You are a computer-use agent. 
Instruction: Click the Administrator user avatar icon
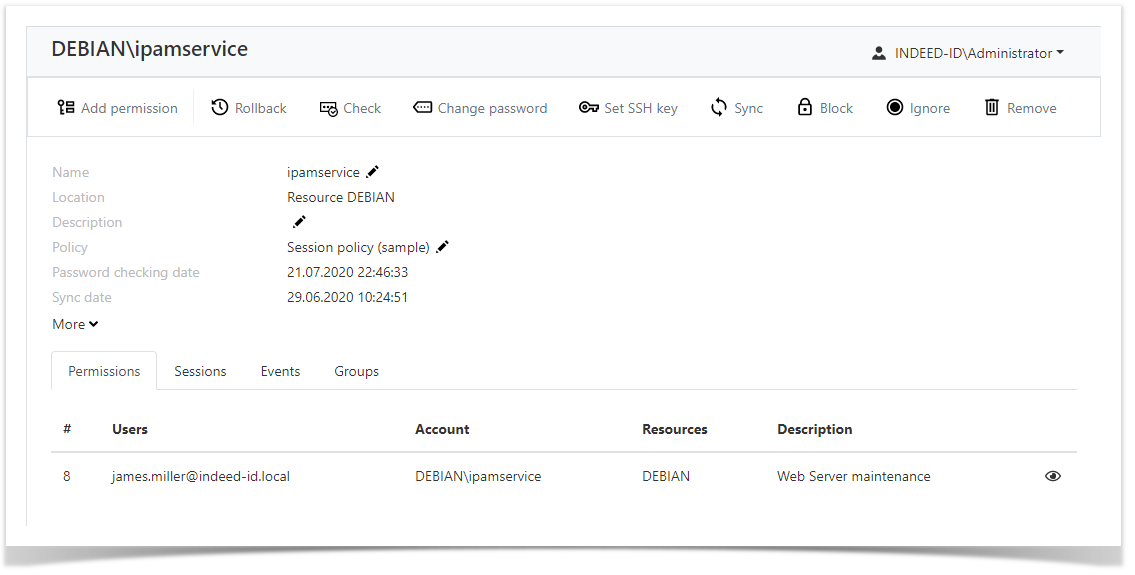click(879, 53)
